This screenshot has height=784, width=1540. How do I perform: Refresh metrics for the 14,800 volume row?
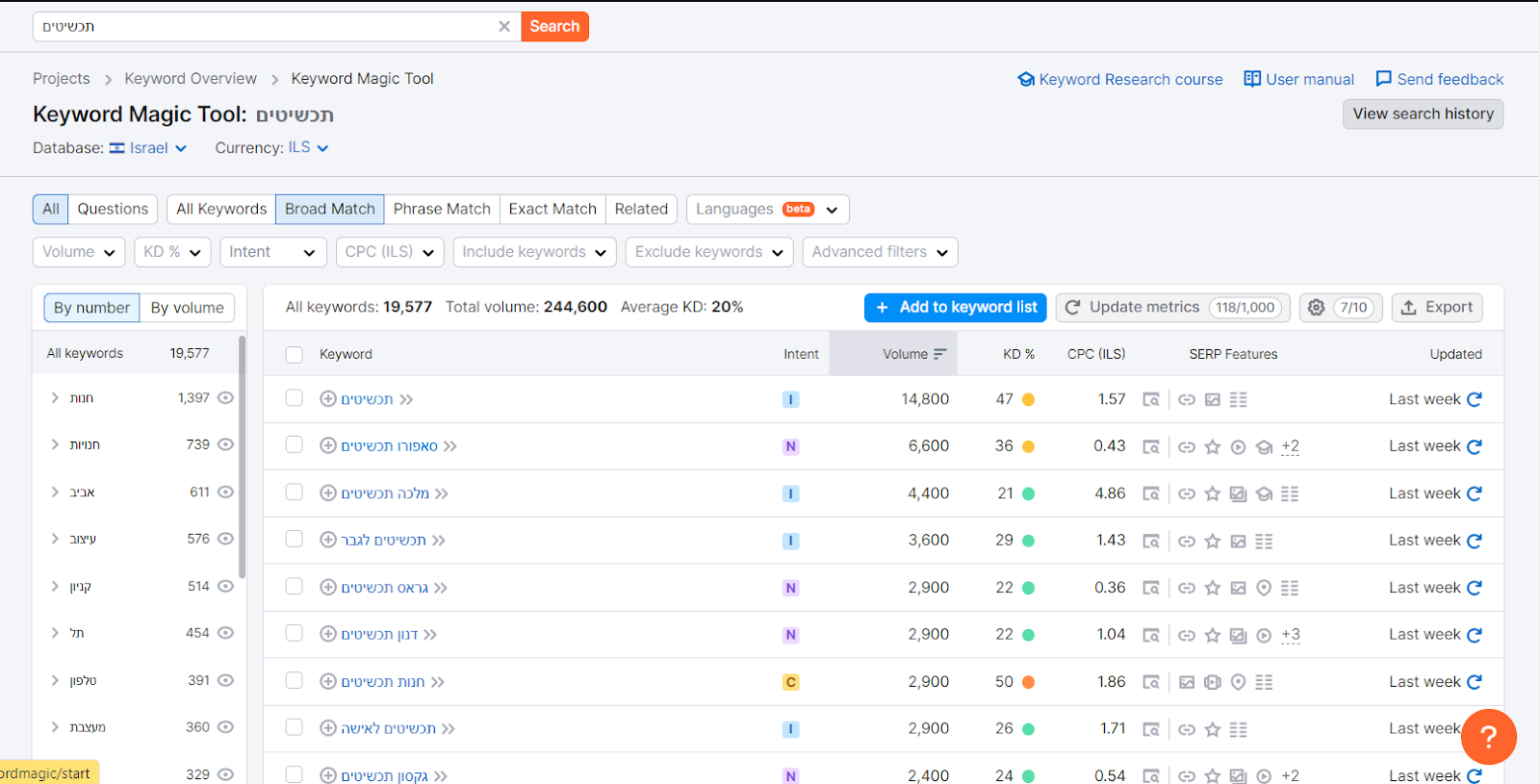[x=1475, y=399]
